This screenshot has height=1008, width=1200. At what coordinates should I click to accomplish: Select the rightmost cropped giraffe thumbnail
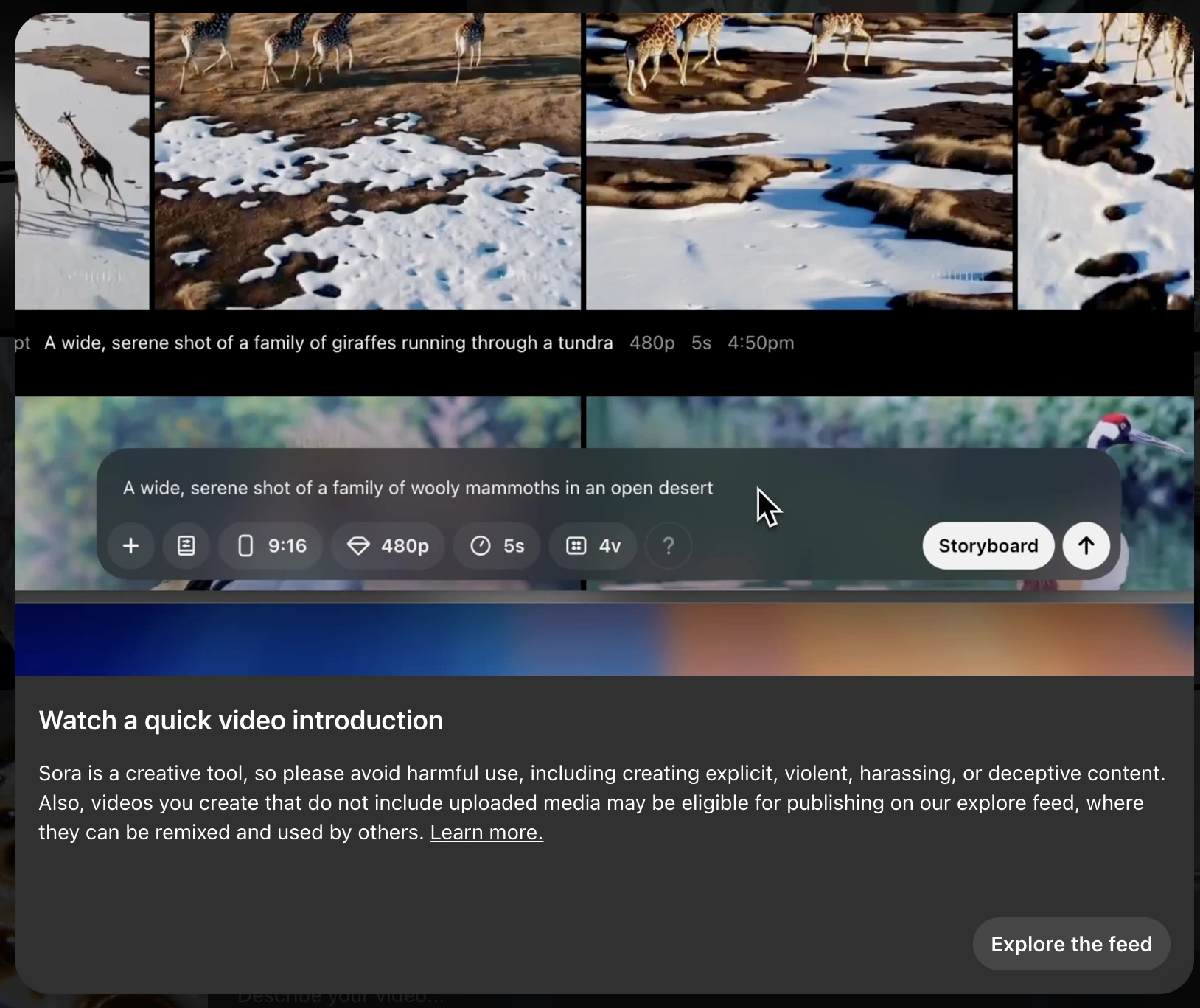1104,162
